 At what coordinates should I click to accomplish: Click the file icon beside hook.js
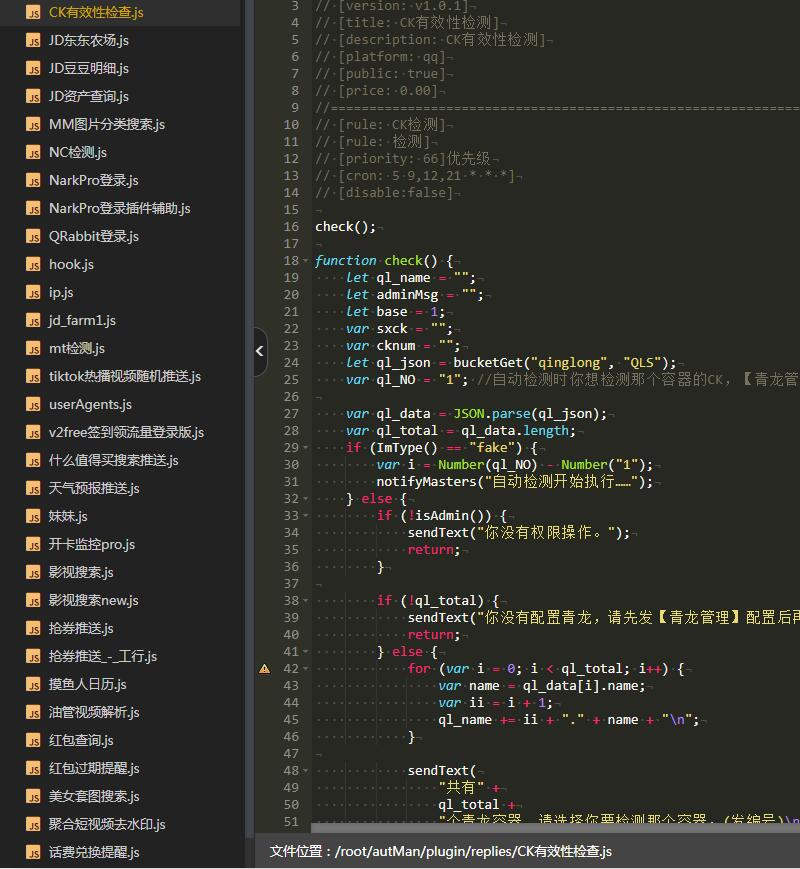point(32,265)
